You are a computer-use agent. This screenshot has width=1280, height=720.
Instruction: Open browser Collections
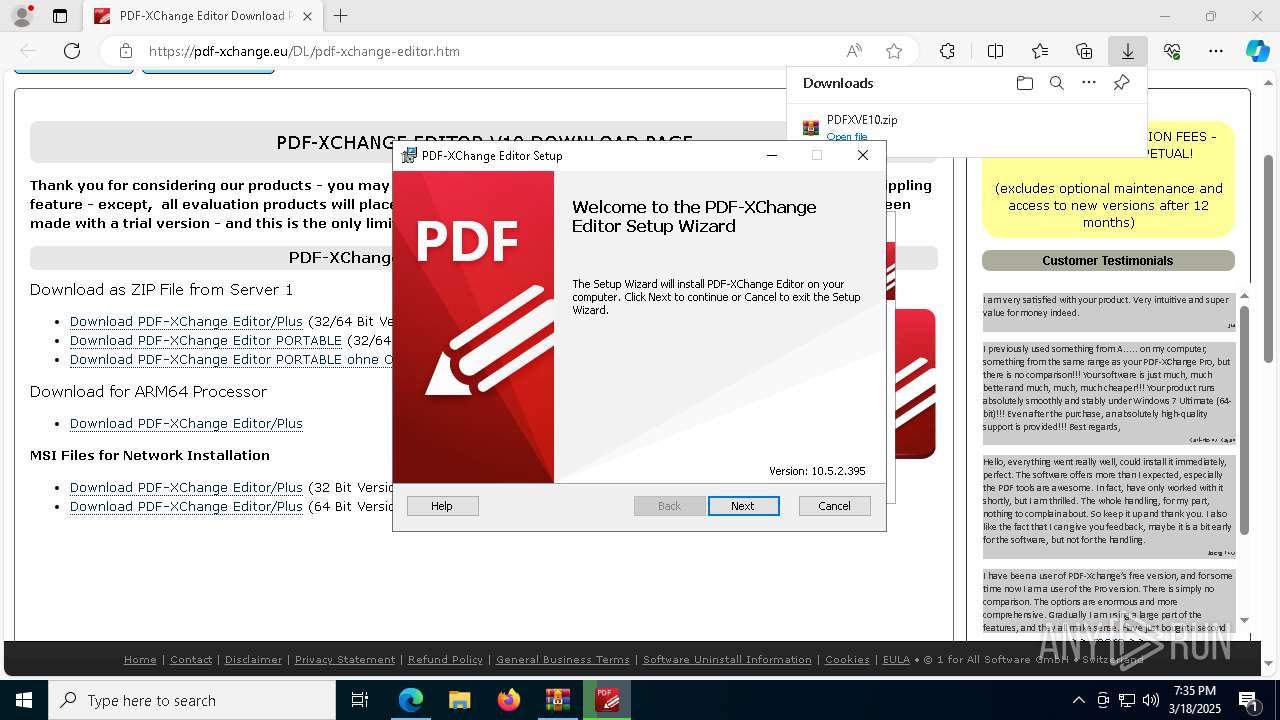coord(1084,51)
